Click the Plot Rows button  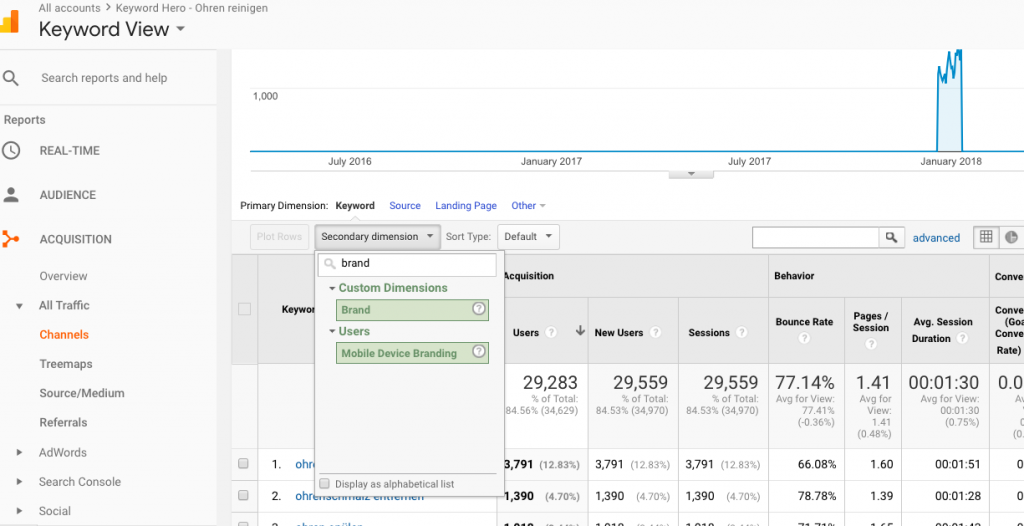coord(280,237)
